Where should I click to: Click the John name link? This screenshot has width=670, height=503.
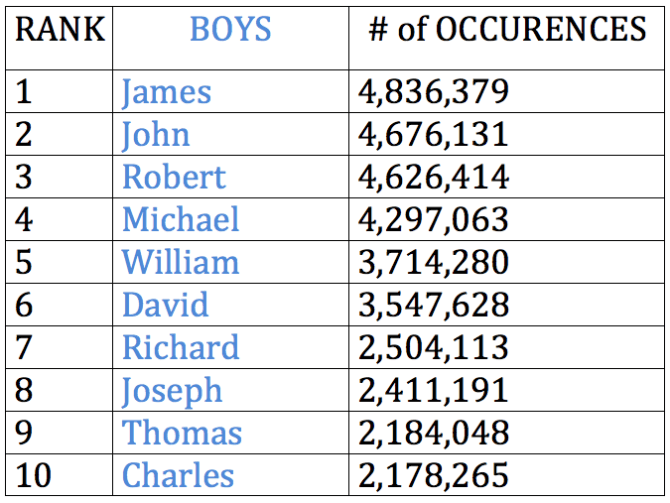click(156, 135)
